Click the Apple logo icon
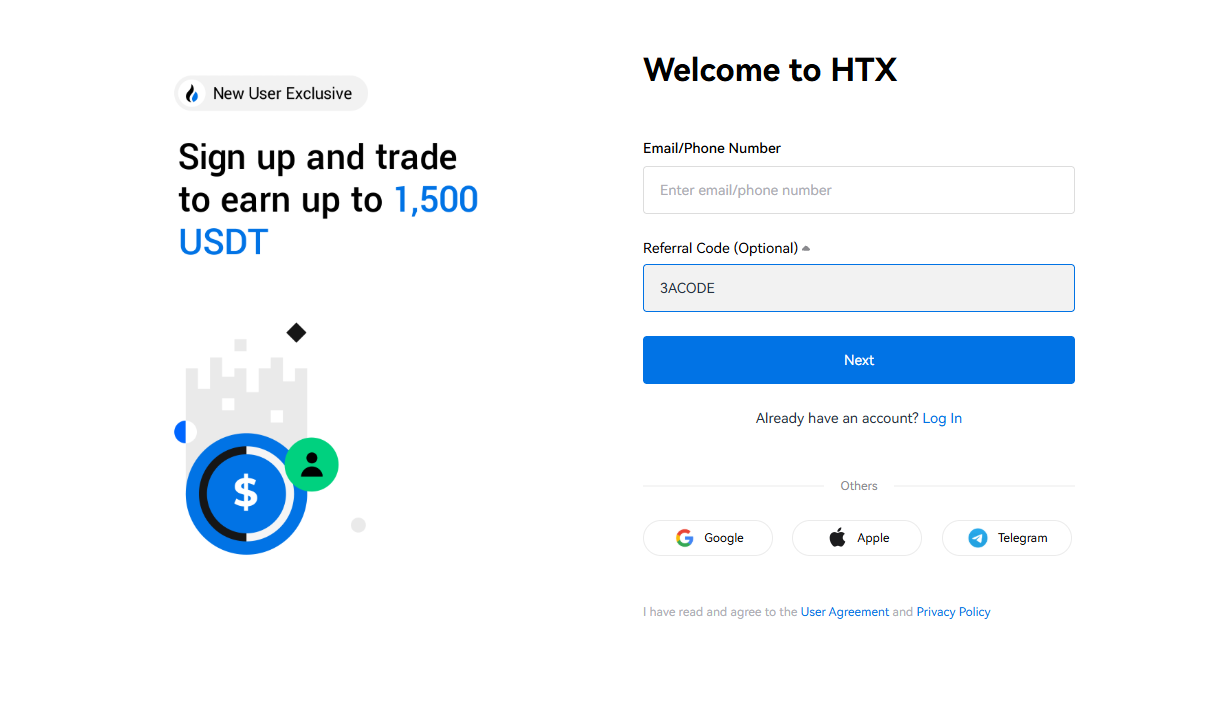The height and width of the screenshot is (702, 1224). (x=835, y=537)
